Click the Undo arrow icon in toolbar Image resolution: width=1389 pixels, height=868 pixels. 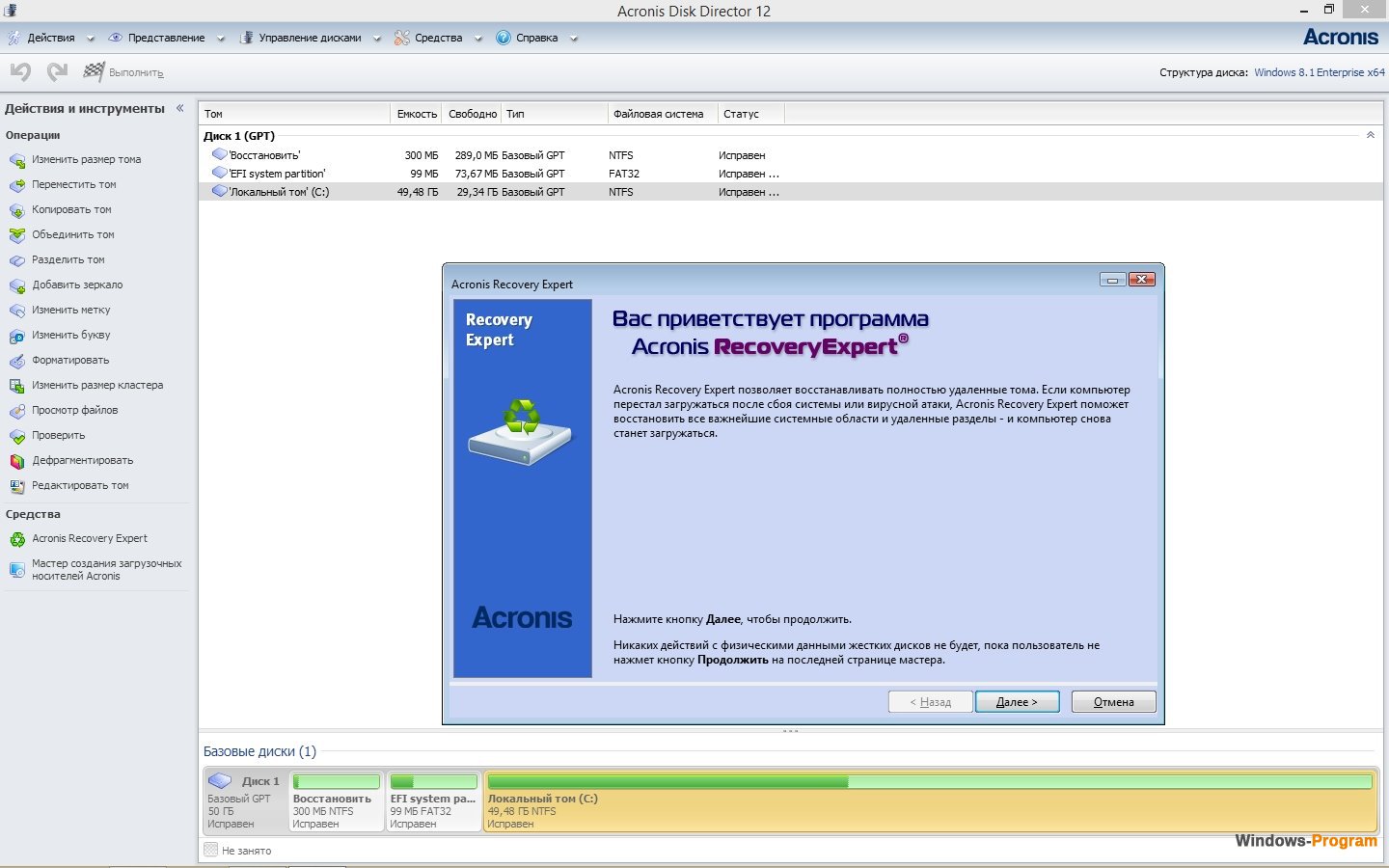(x=20, y=71)
